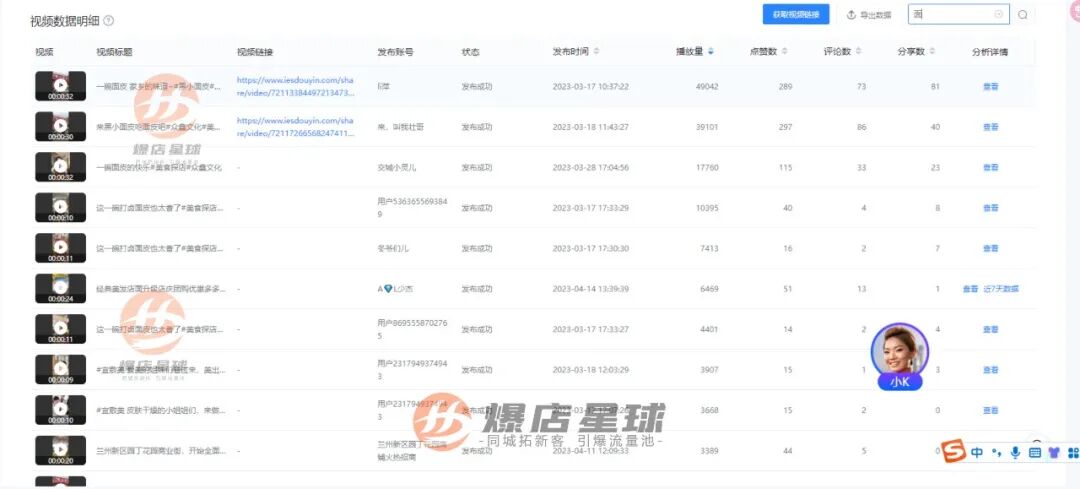Click the 状态 column header
The height and width of the screenshot is (489, 1080).
click(470, 52)
